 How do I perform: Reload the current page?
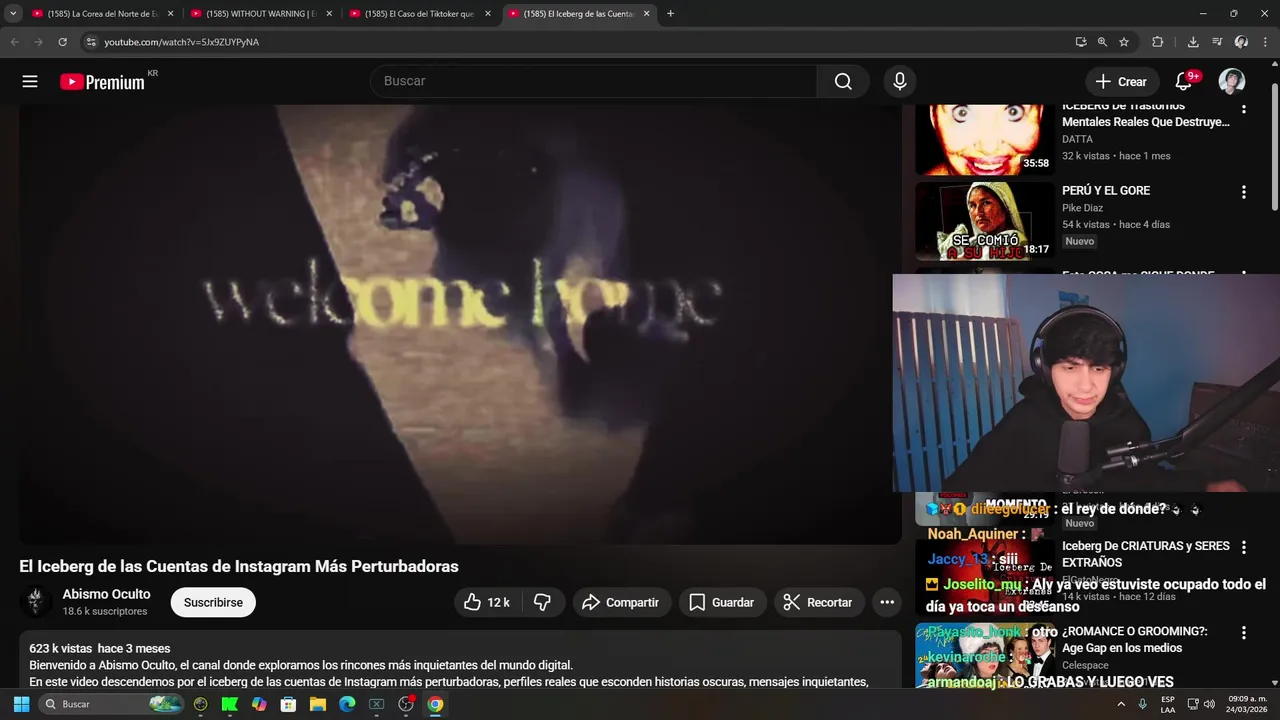[x=62, y=42]
